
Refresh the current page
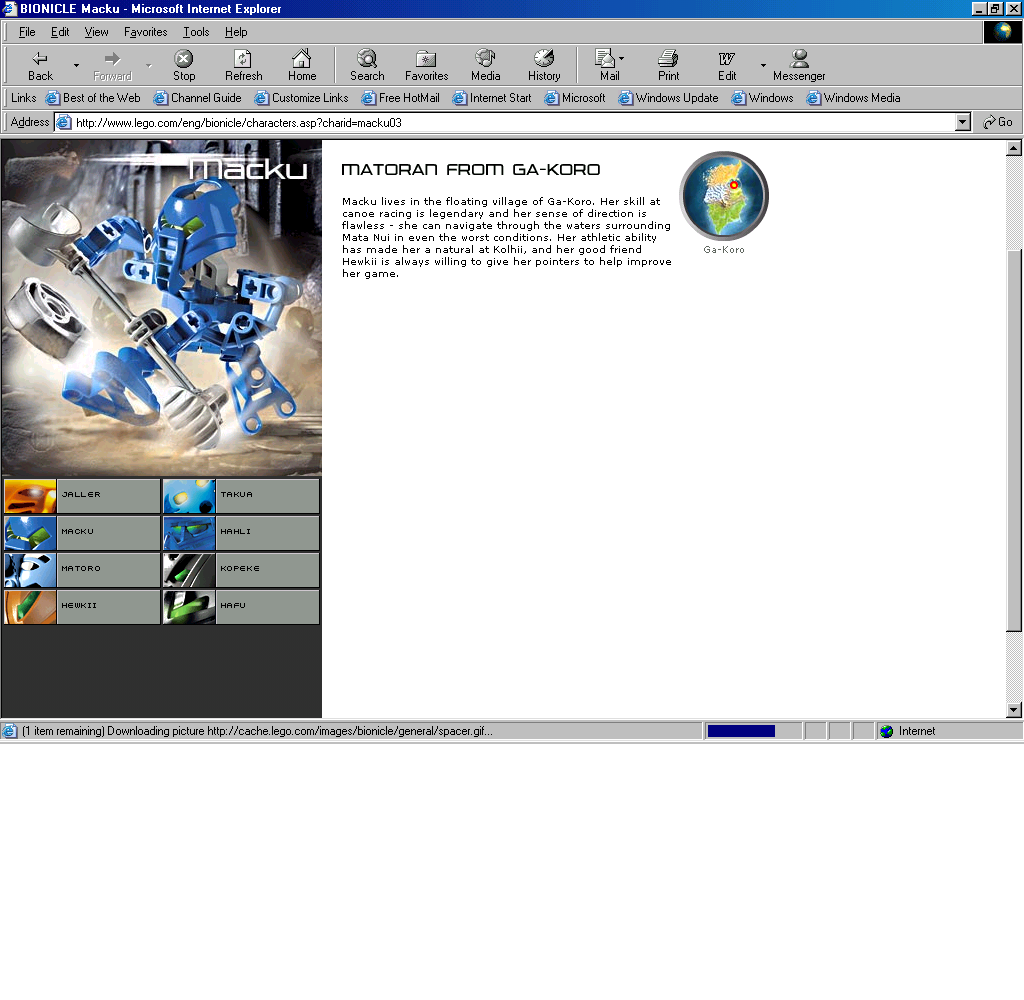[243, 65]
